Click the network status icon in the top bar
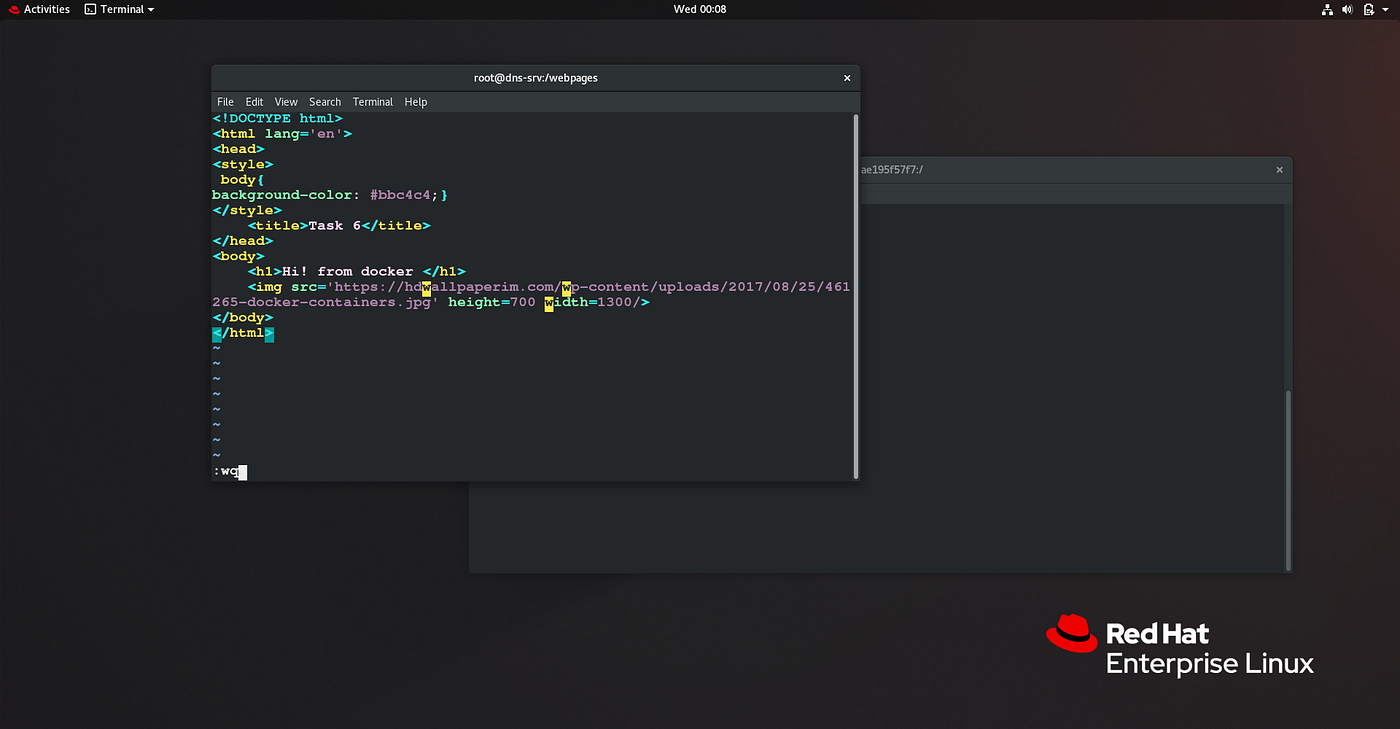Image resolution: width=1400 pixels, height=729 pixels. tap(1327, 9)
